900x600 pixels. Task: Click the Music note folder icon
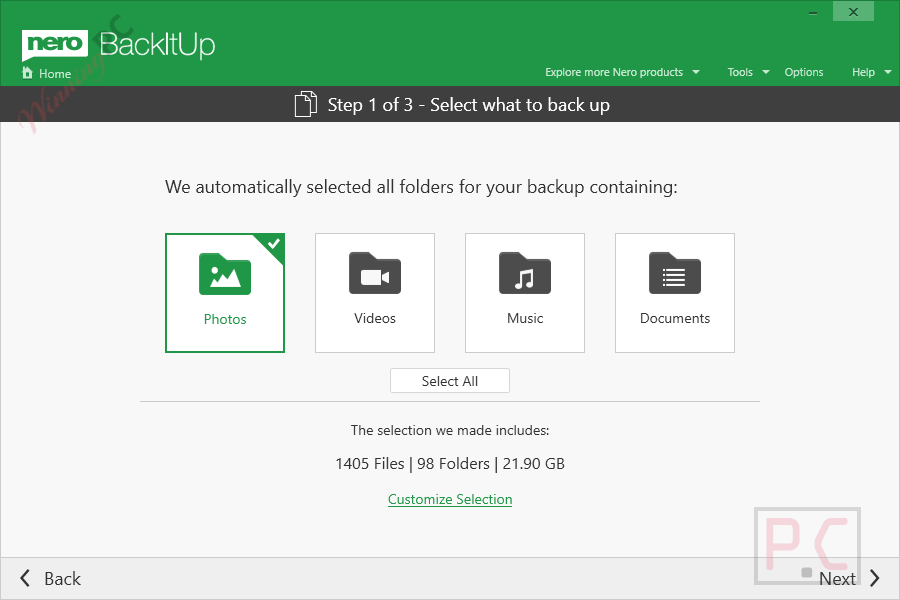525,273
